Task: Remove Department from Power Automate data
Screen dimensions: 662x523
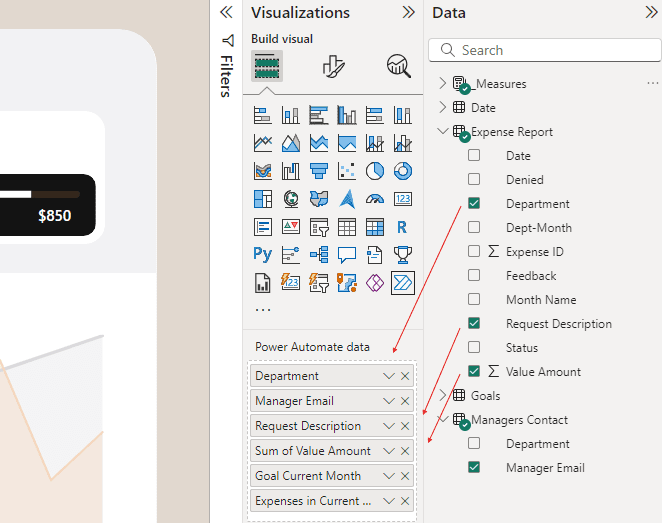Action: 405,376
